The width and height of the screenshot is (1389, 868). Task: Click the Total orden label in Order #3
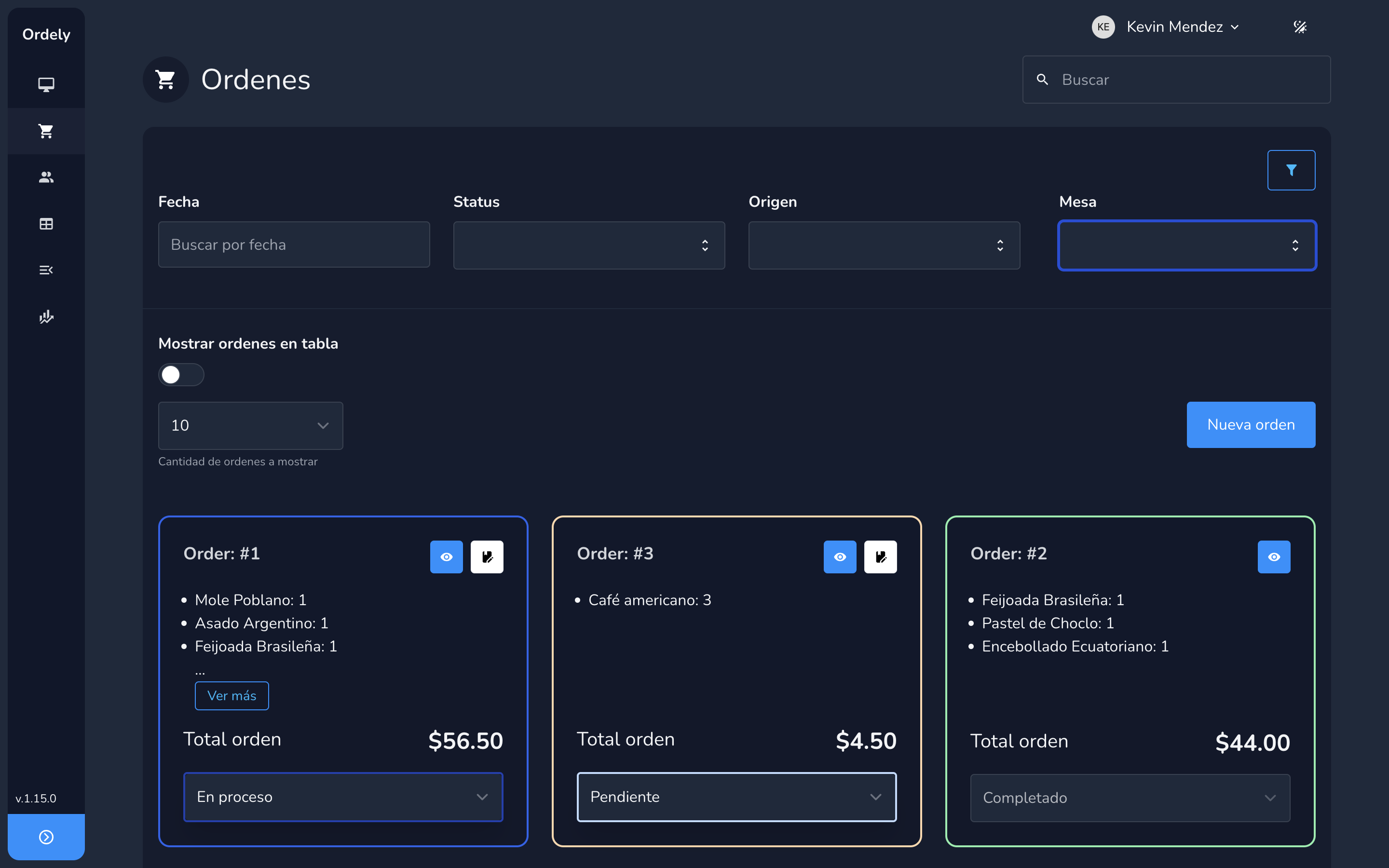tap(625, 739)
